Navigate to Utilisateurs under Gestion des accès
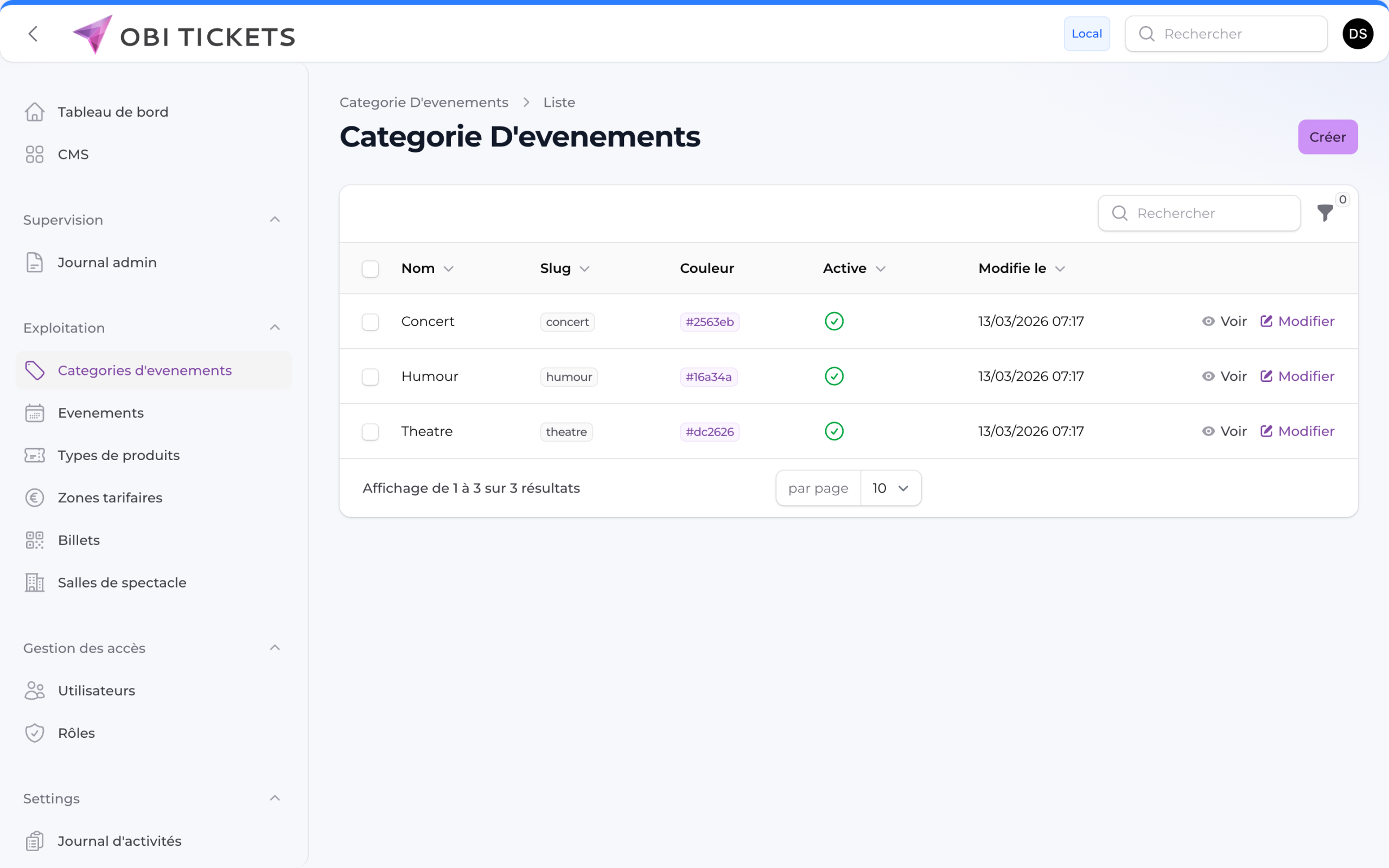The image size is (1389, 868). [x=96, y=691]
